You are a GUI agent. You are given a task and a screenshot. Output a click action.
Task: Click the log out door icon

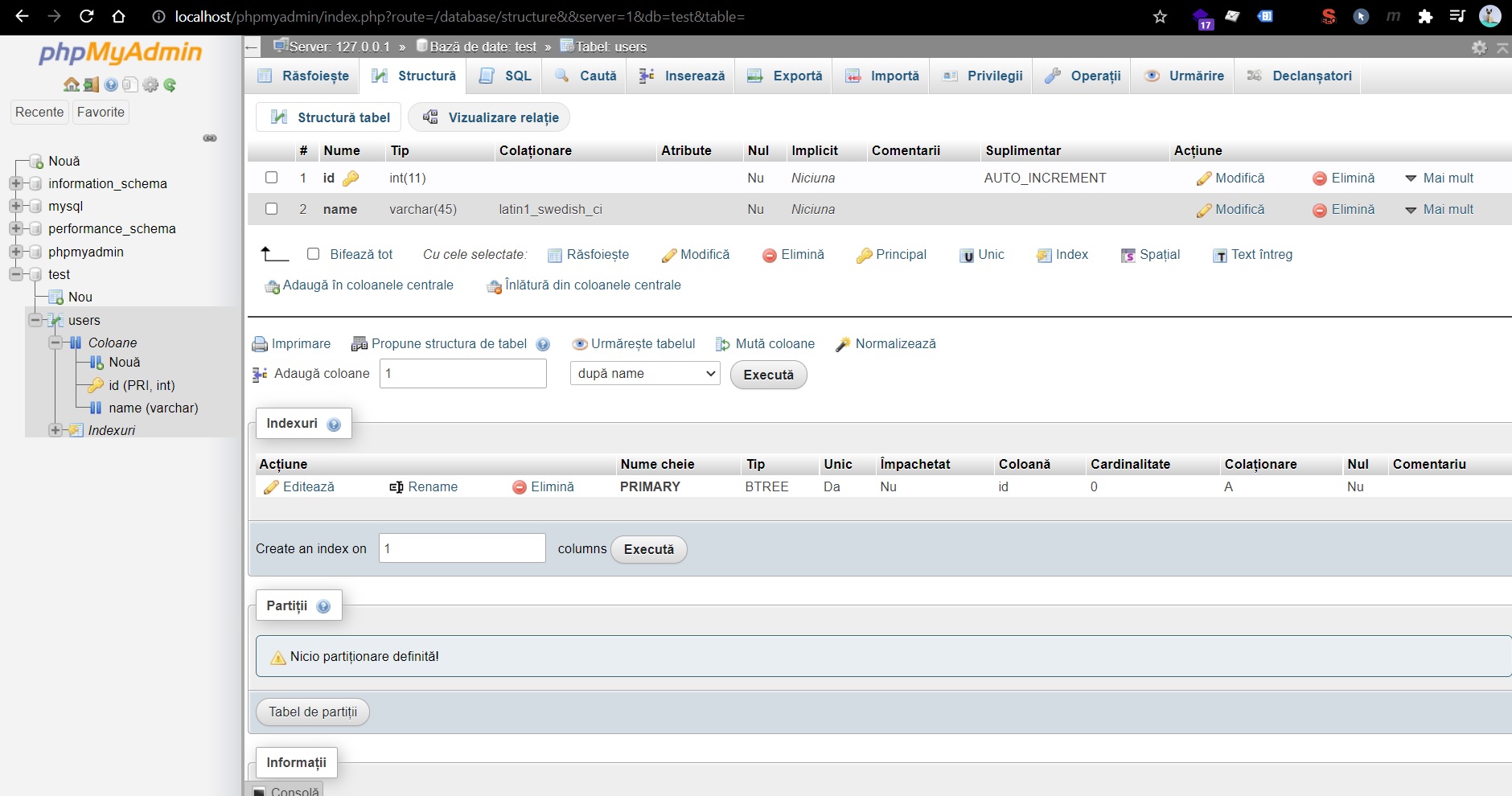[x=91, y=84]
